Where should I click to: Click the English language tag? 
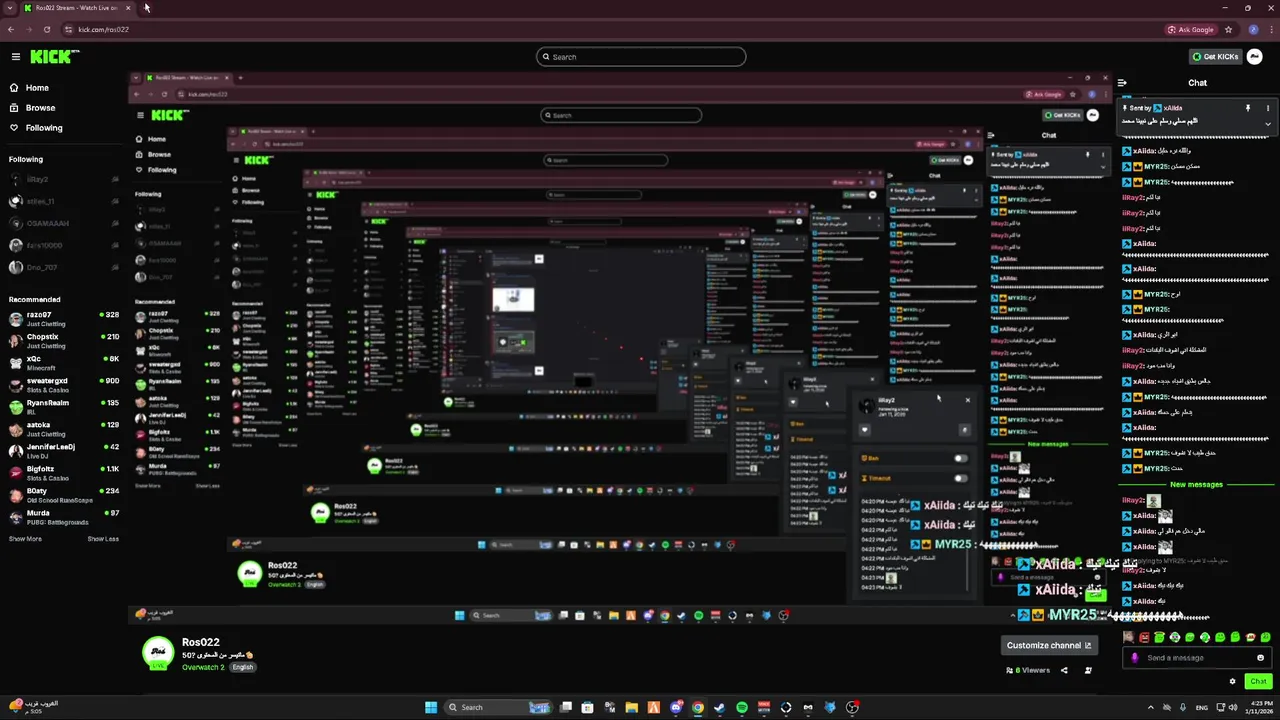click(x=243, y=667)
